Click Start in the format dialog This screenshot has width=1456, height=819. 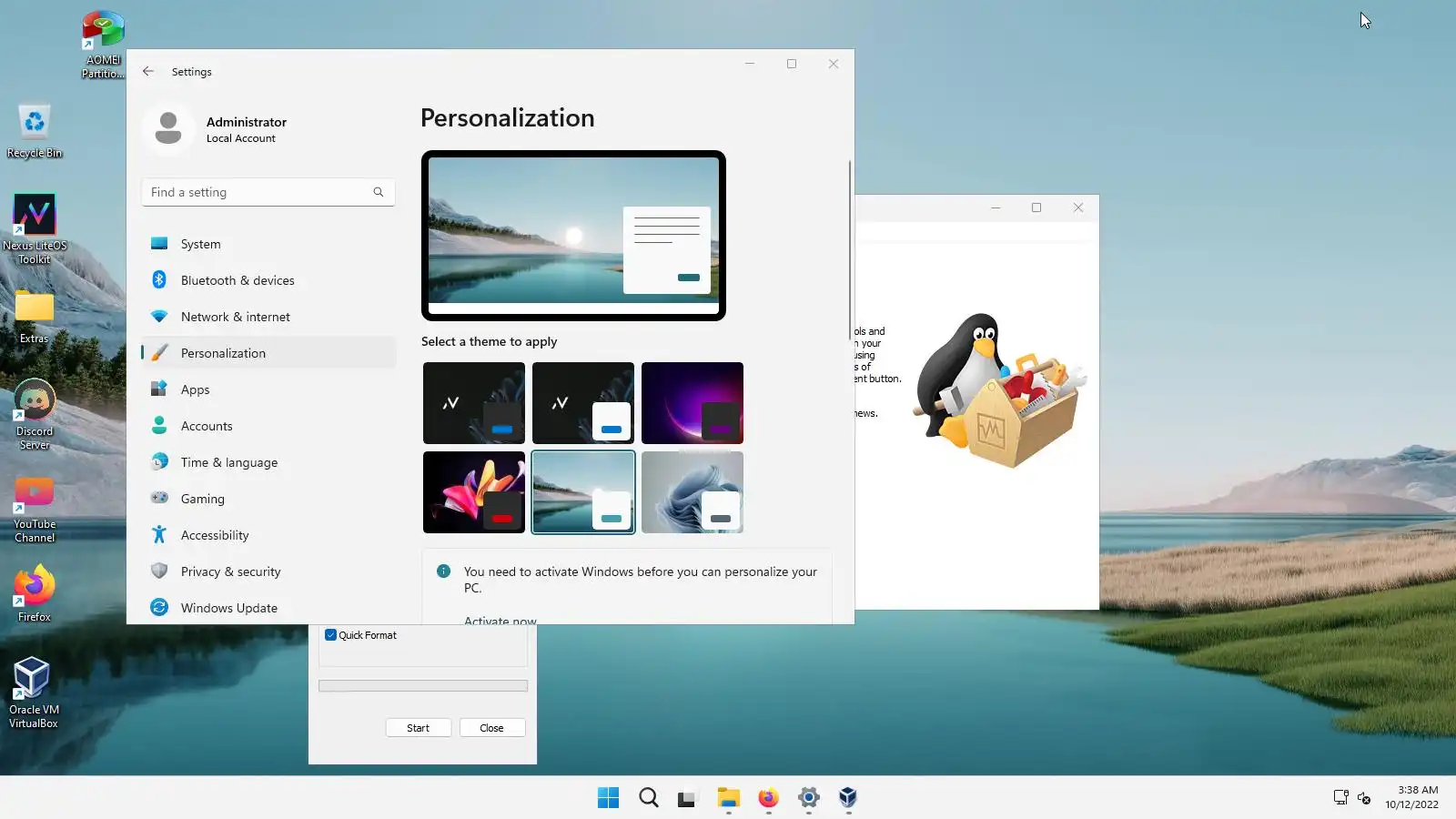pyautogui.click(x=419, y=728)
